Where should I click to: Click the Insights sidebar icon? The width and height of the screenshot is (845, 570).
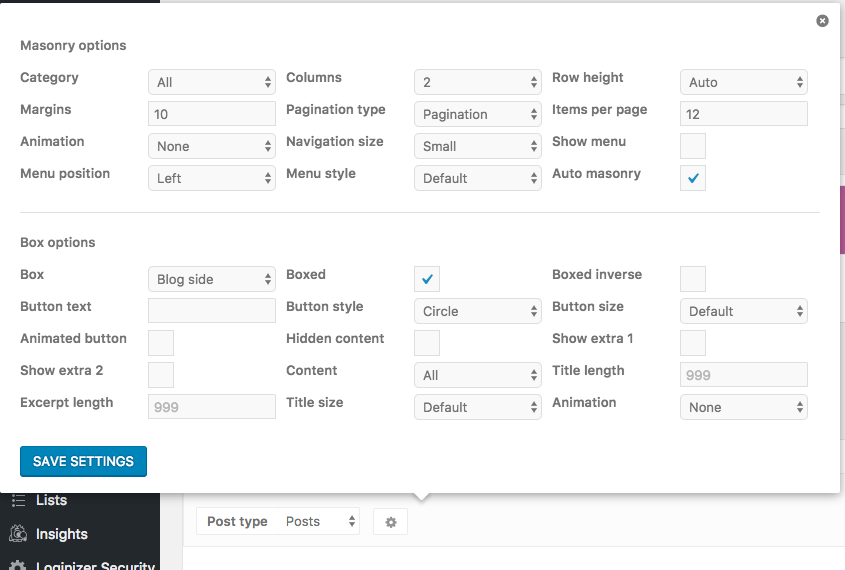(x=18, y=533)
